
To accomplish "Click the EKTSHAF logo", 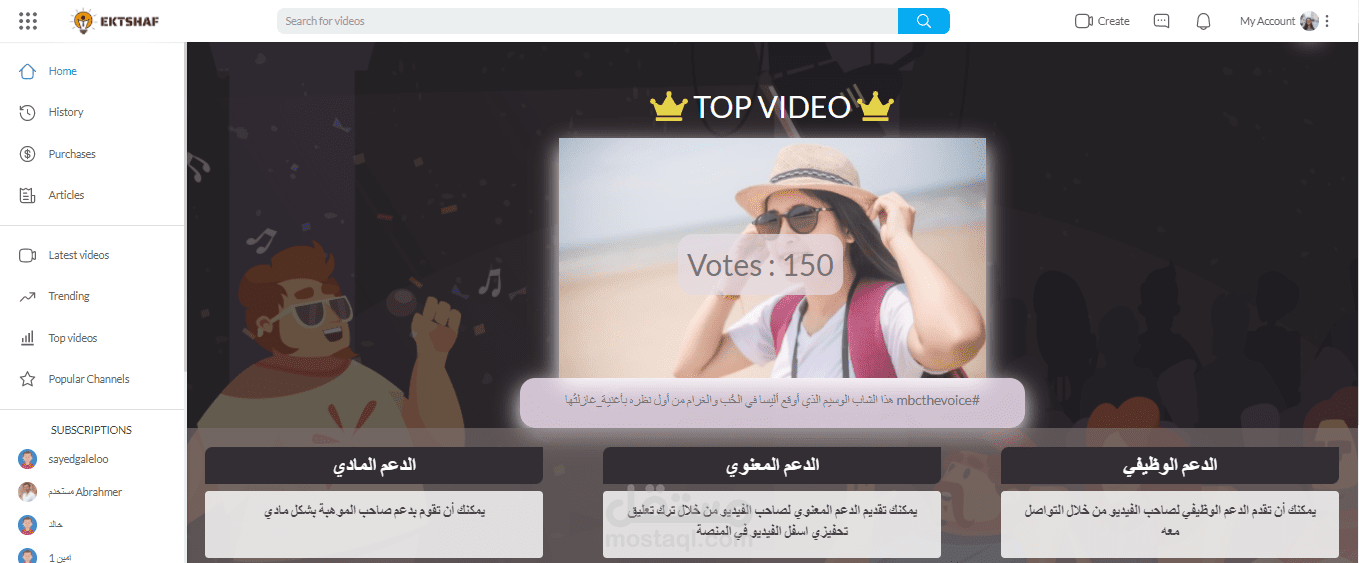I will [116, 21].
